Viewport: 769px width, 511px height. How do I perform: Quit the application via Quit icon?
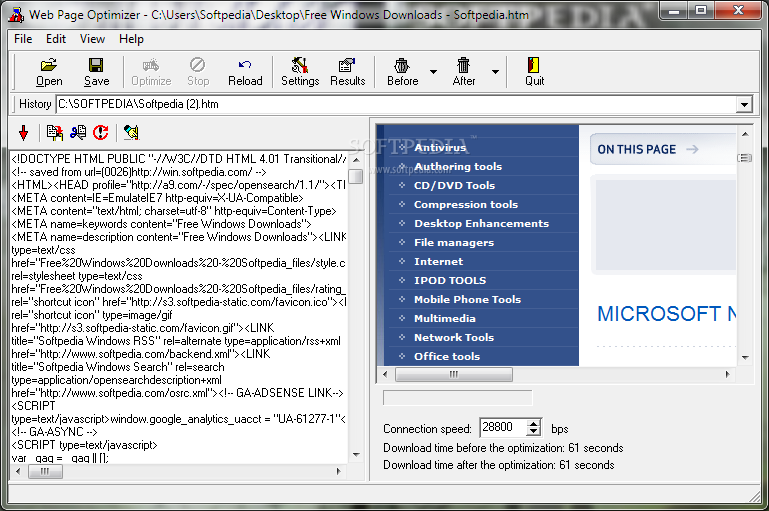point(534,72)
